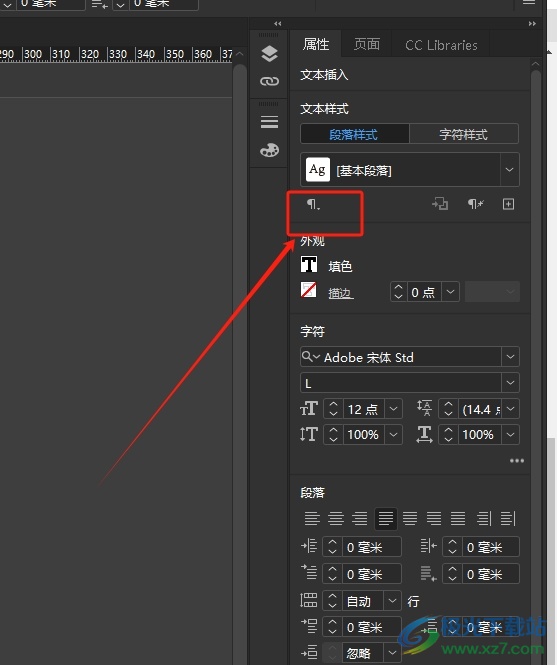
Task: Select align towards spine
Action: [484, 518]
